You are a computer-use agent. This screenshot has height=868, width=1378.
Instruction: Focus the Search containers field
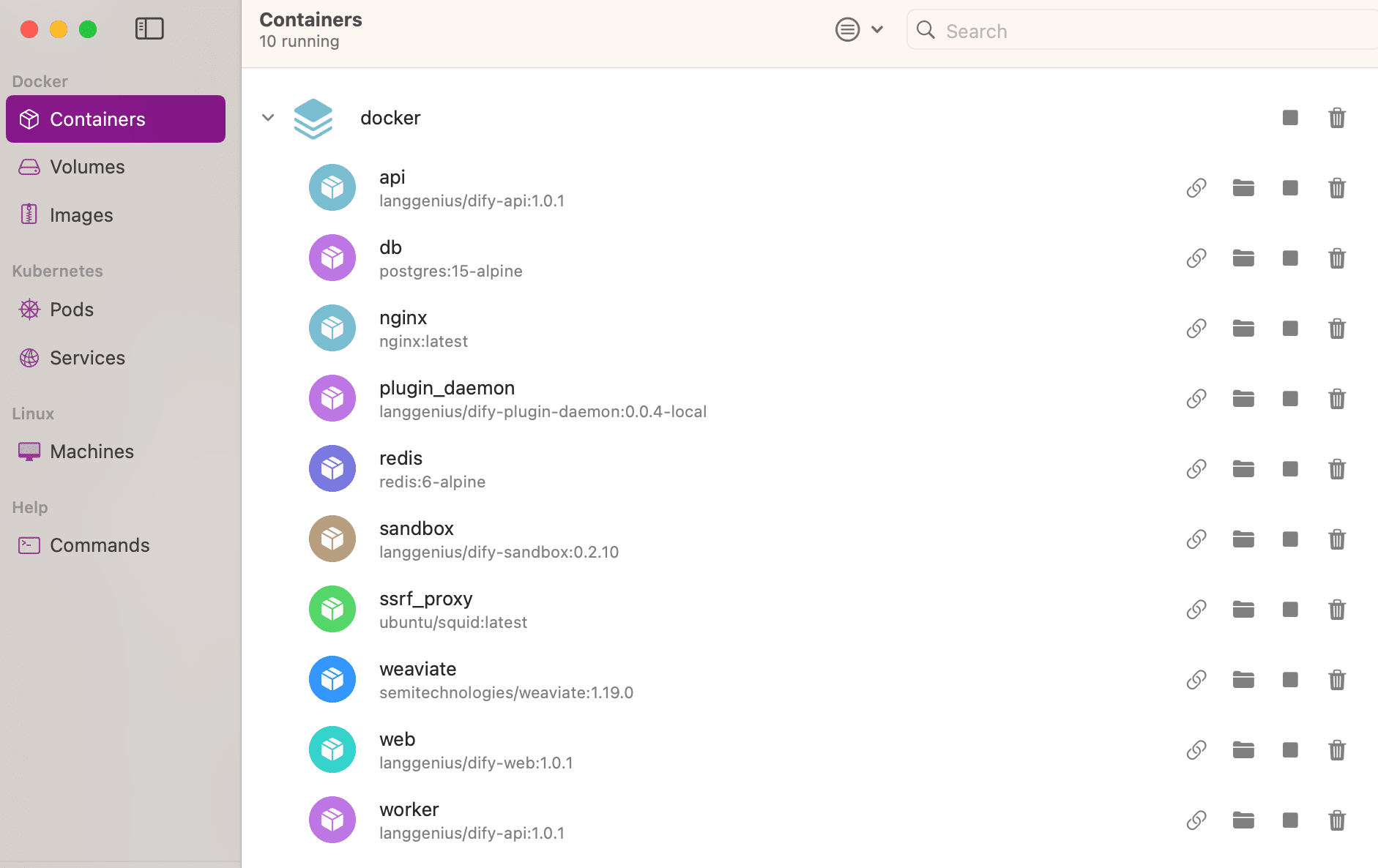pos(1142,30)
